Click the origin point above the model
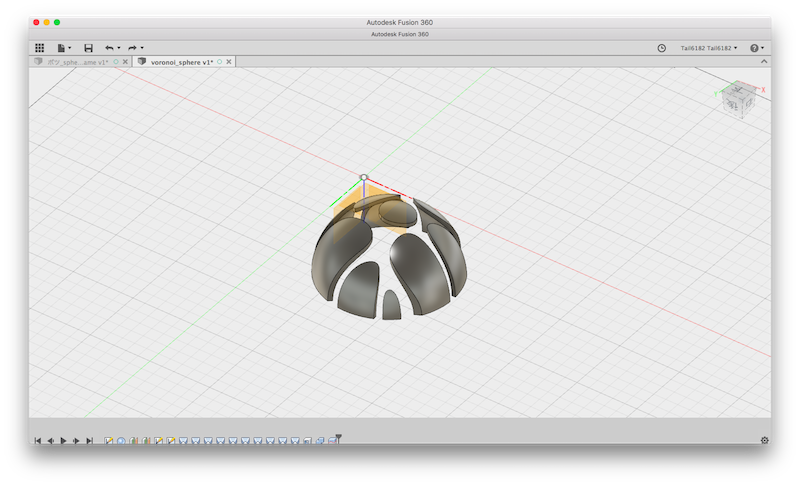 pos(364,177)
